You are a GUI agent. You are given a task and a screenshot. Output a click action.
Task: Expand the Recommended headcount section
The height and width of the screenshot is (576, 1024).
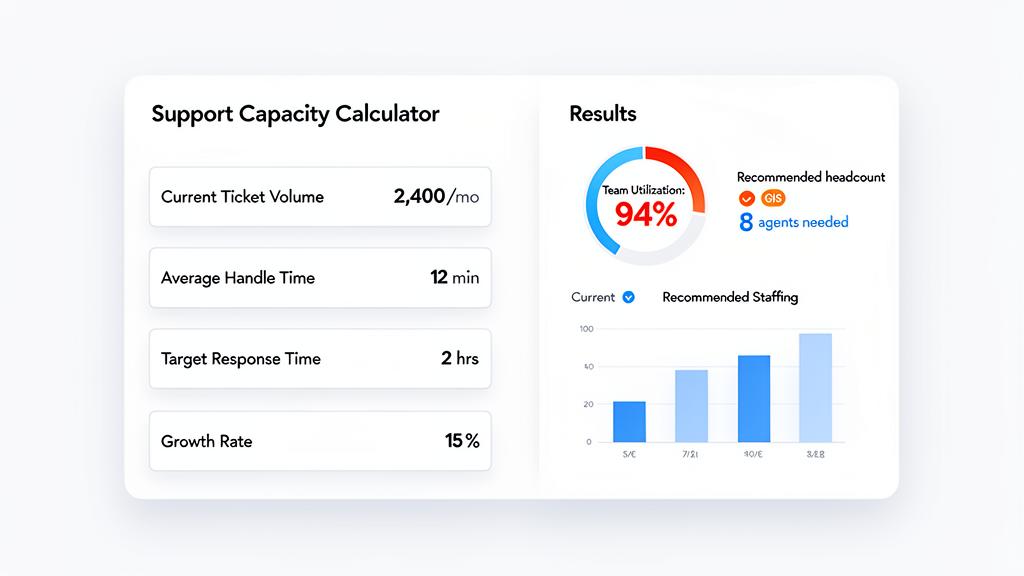tap(811, 177)
